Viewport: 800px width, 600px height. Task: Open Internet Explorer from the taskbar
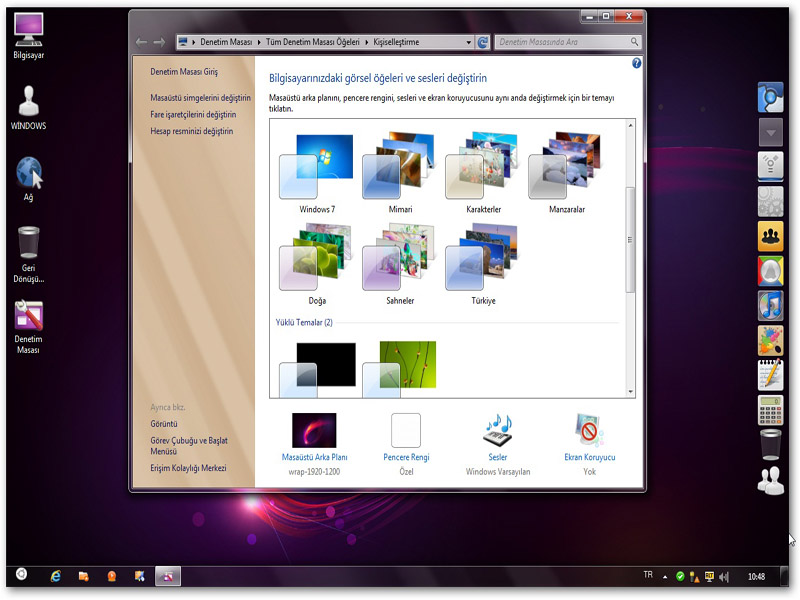click(x=55, y=576)
